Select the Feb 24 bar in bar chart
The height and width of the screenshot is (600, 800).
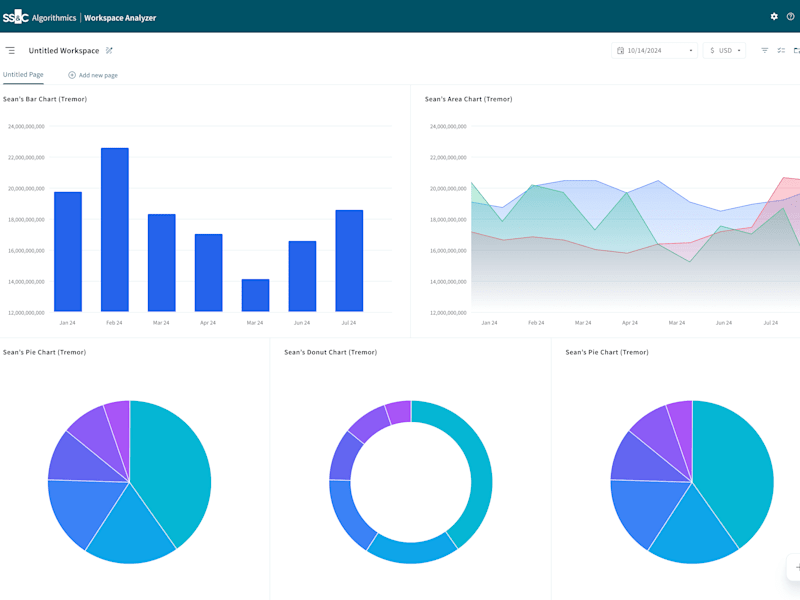pos(115,230)
